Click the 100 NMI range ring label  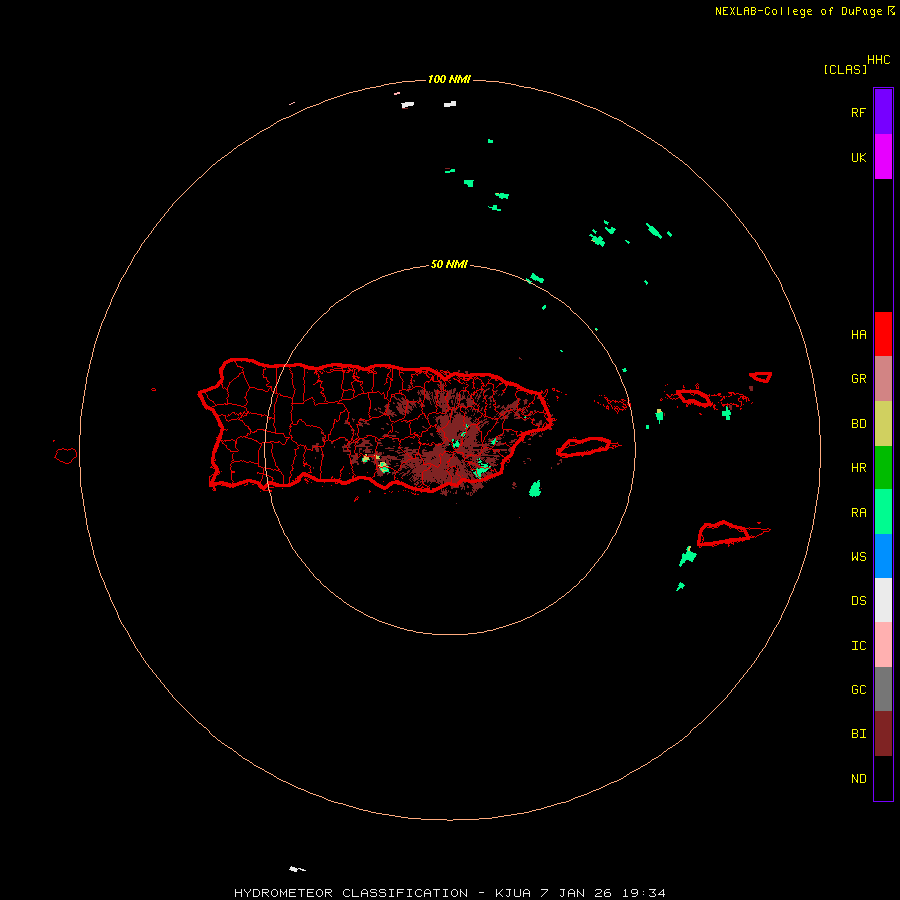pyautogui.click(x=449, y=79)
